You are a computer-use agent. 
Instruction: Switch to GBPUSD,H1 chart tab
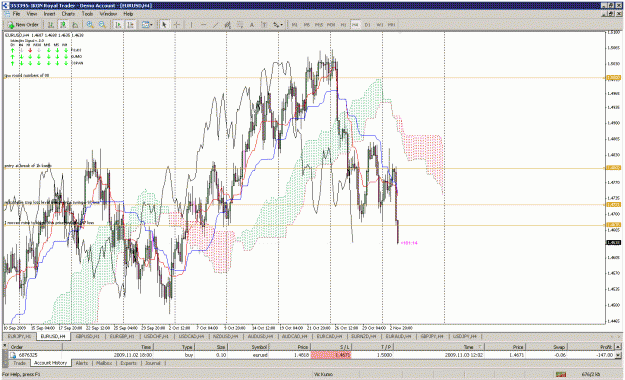point(88,337)
